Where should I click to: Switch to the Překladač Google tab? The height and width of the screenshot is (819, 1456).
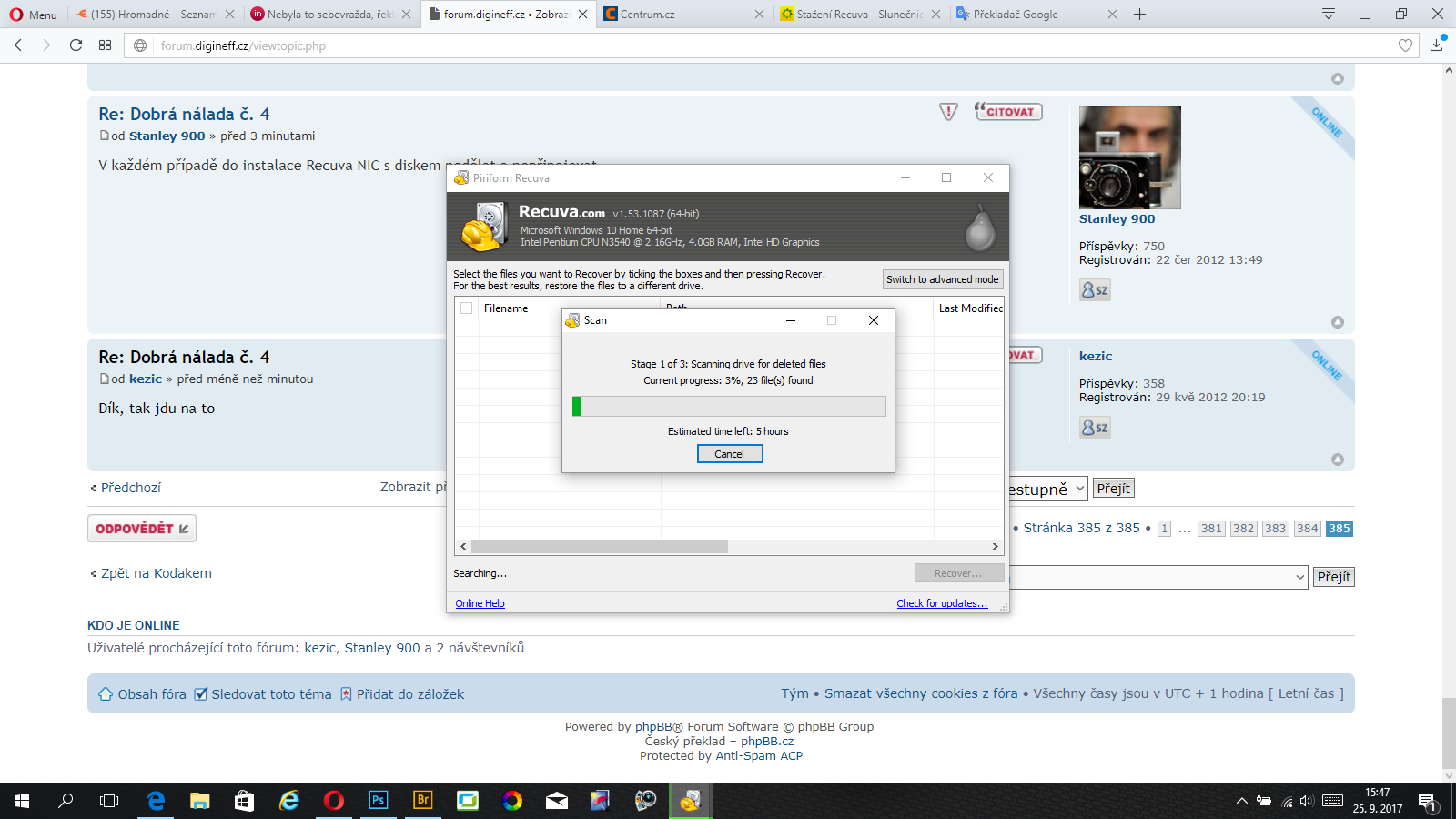1033,15
